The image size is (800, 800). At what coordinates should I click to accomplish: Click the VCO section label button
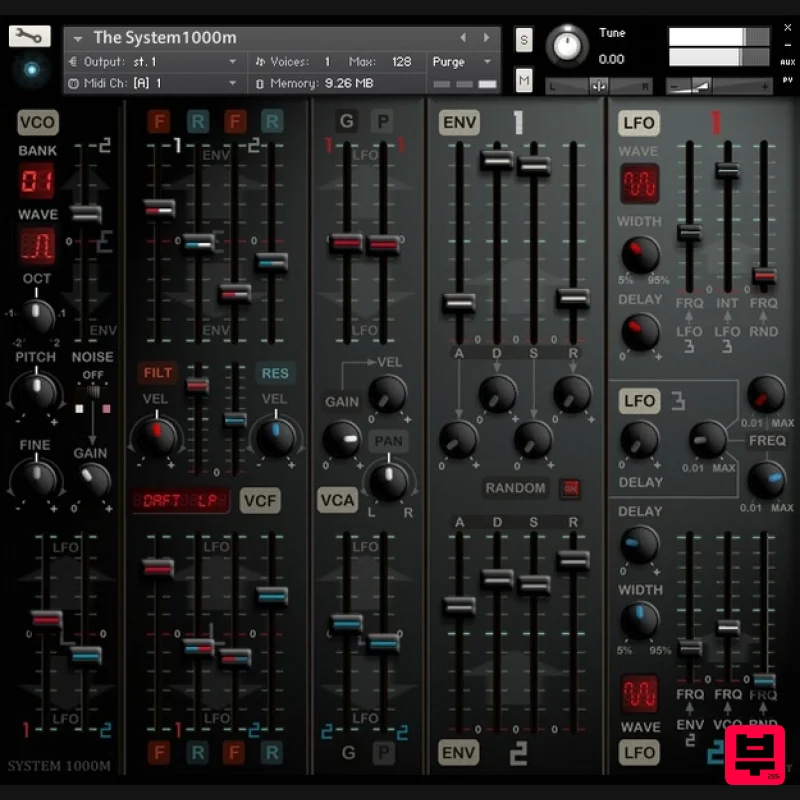coord(38,122)
